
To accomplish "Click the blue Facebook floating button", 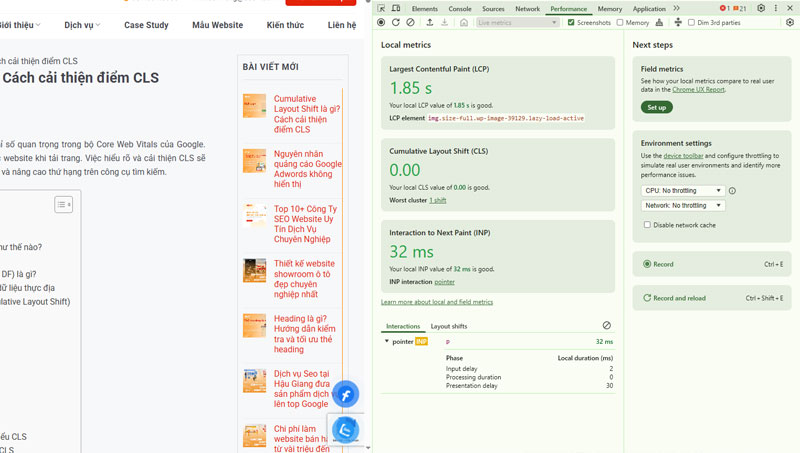I will [346, 394].
